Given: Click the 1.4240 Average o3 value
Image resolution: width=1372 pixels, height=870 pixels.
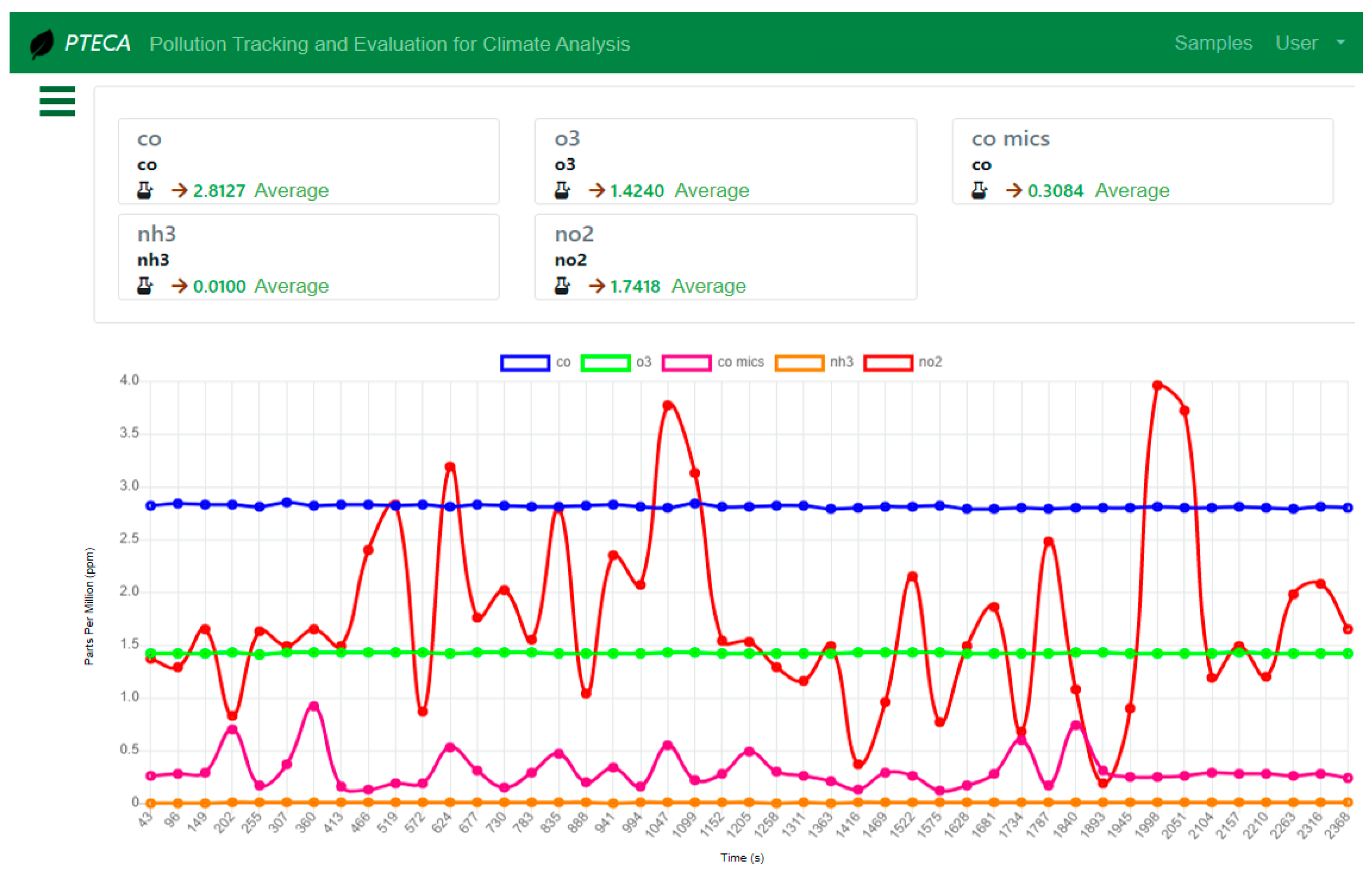Looking at the screenshot, I should pos(637,191).
